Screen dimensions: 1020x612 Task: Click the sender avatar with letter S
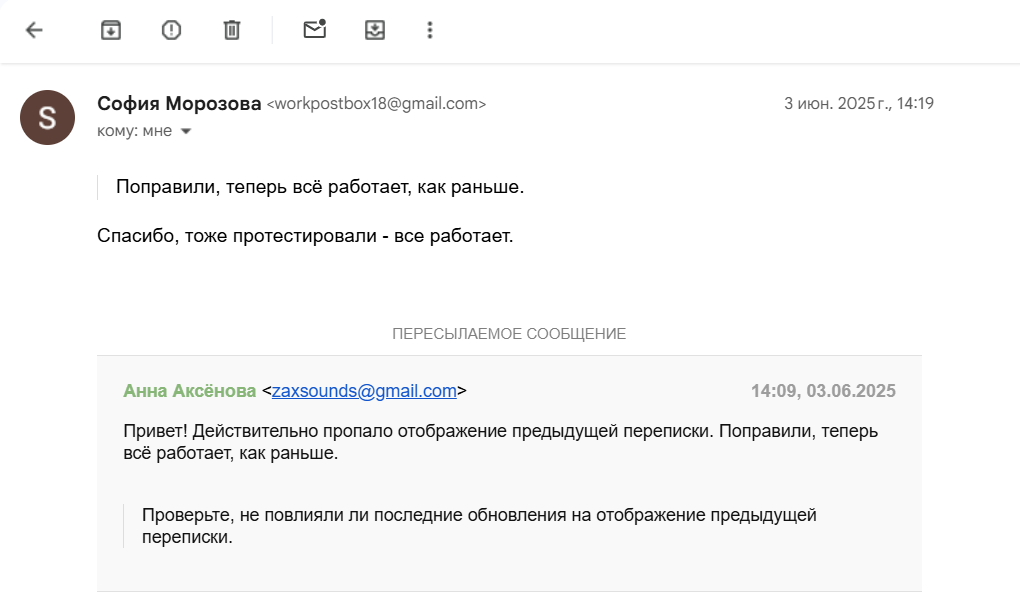47,117
